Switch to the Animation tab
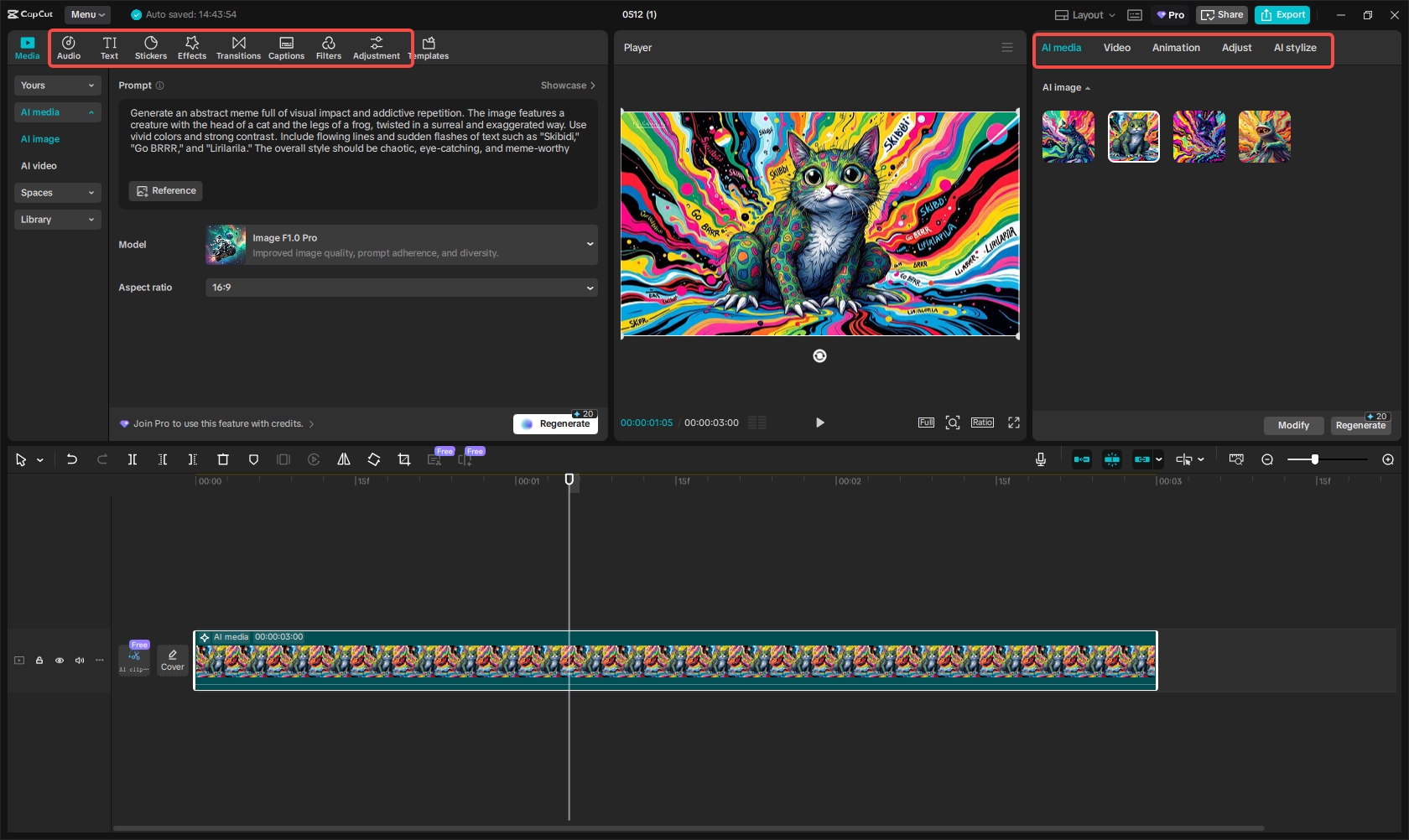 [x=1176, y=48]
